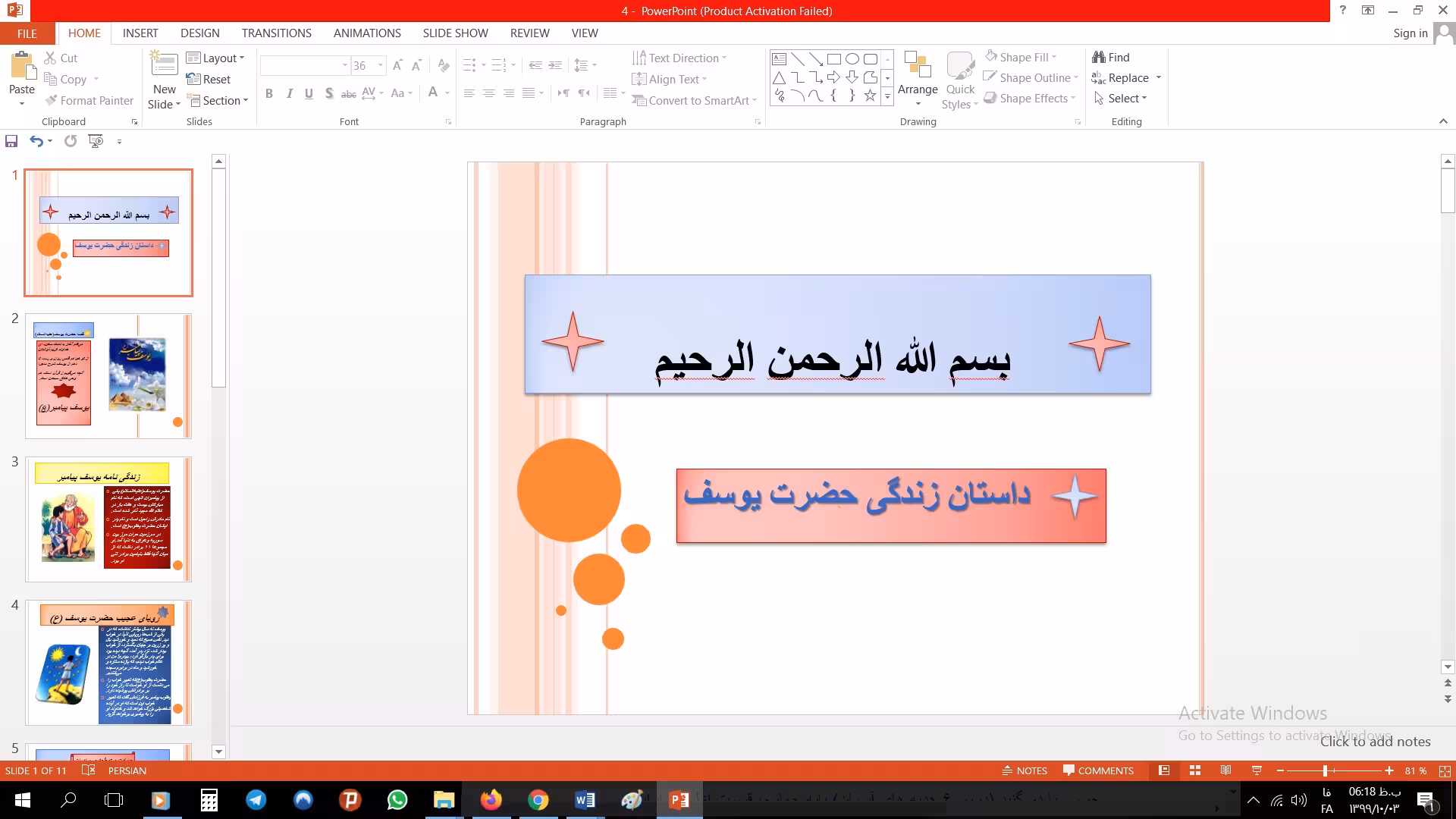Apply bold formatting to text
The height and width of the screenshot is (819, 1456).
pyautogui.click(x=268, y=93)
